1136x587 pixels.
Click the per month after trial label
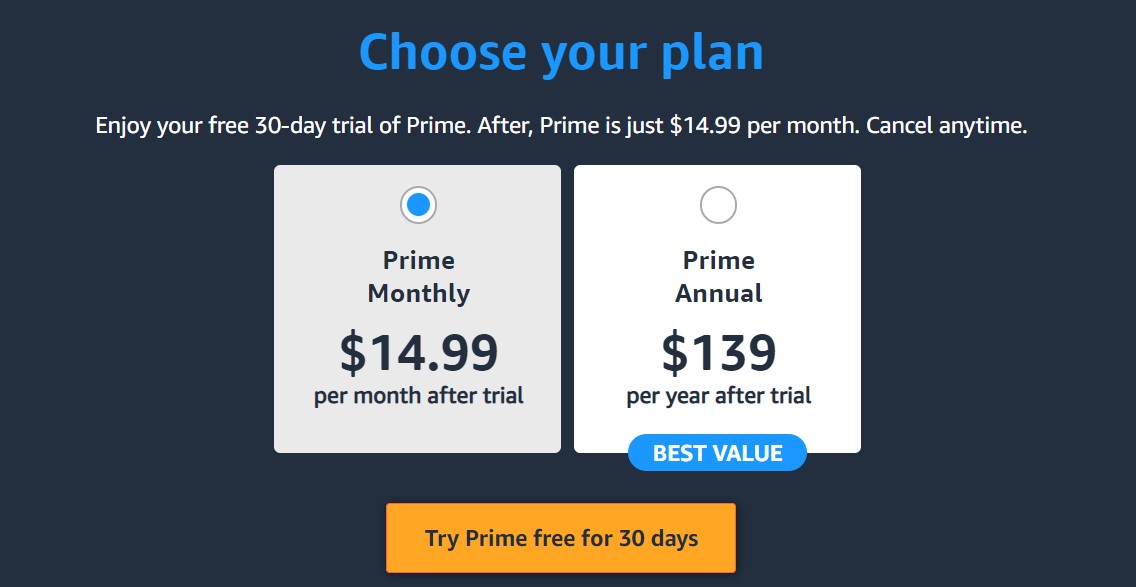pos(417,395)
